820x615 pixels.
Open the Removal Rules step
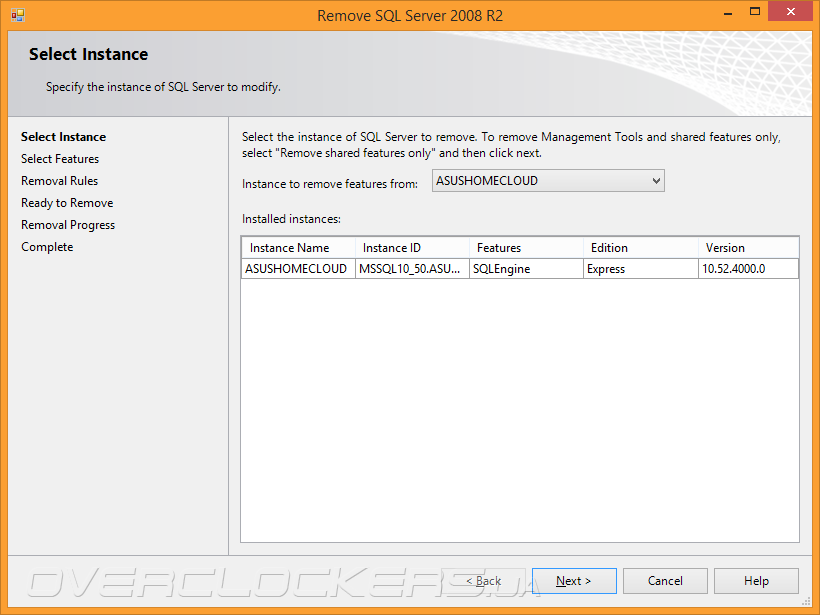60,181
